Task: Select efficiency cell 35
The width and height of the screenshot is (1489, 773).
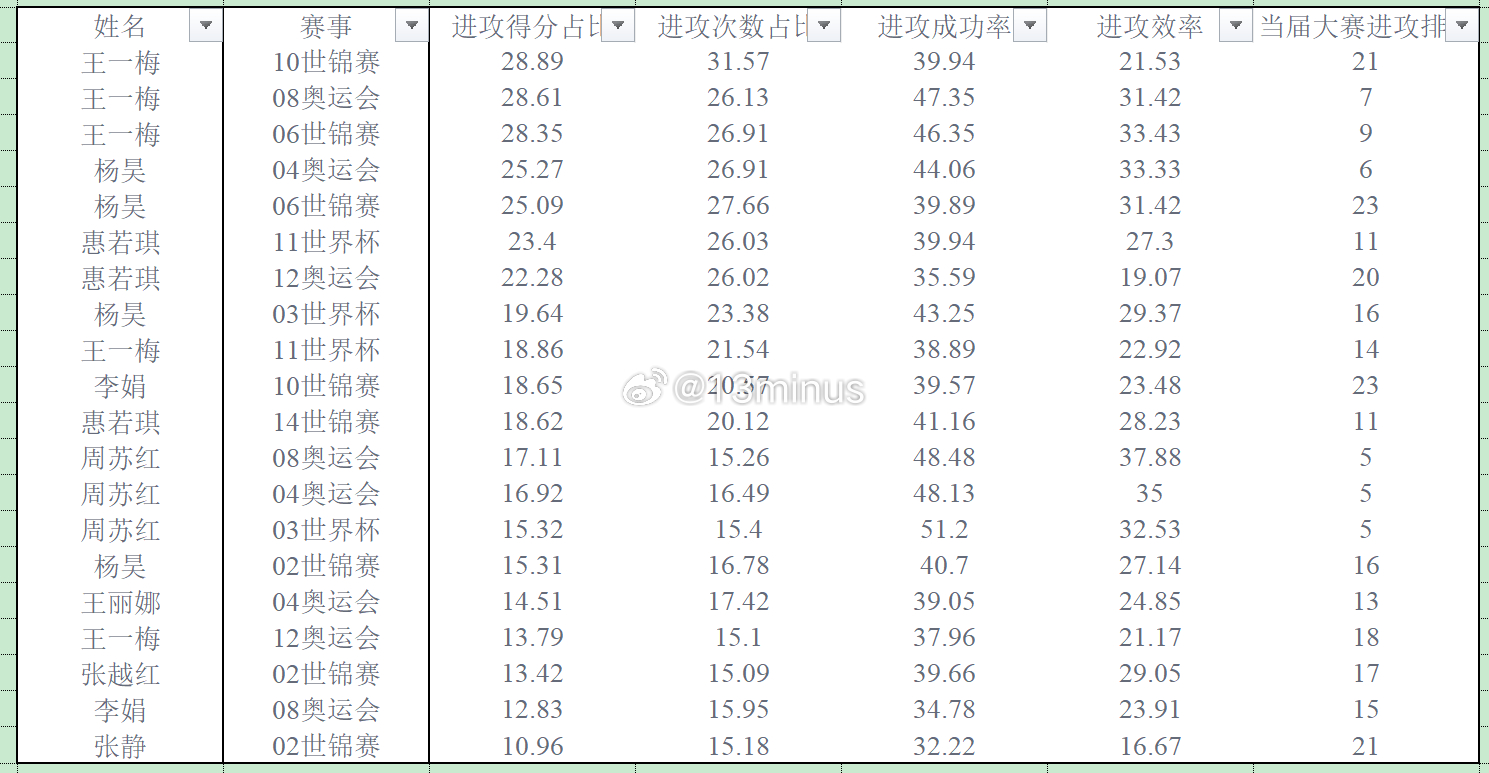Action: point(1150,494)
